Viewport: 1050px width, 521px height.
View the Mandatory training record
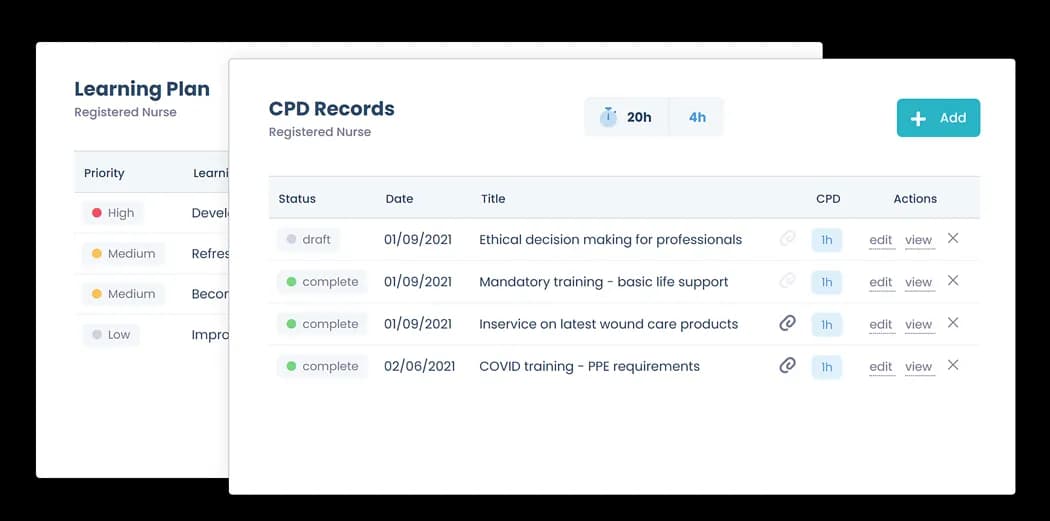[919, 282]
